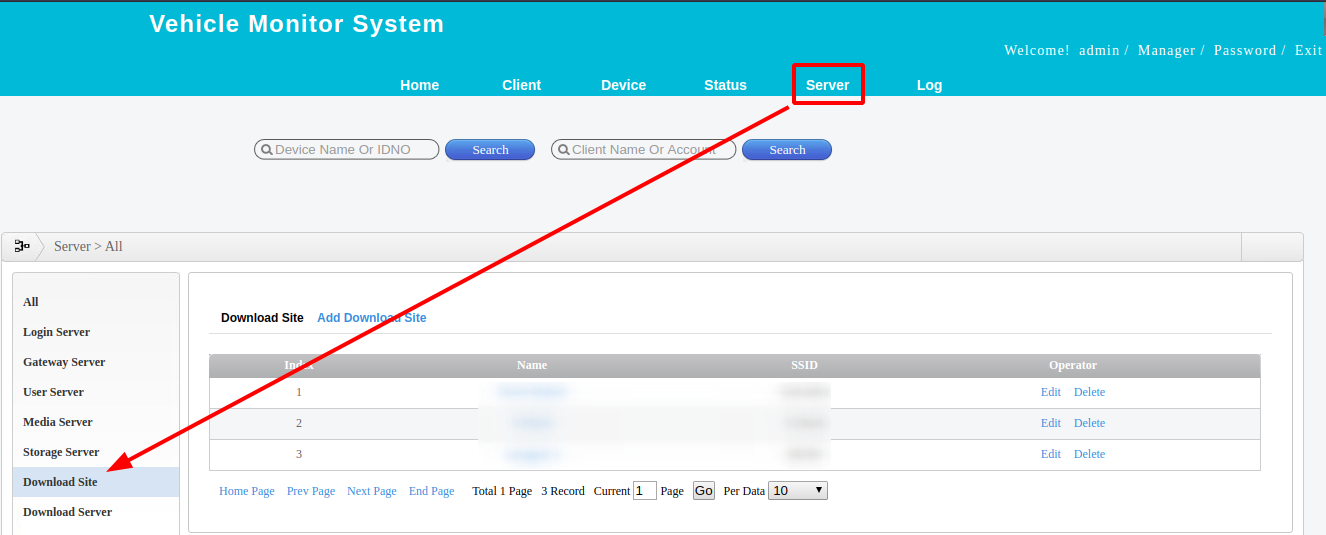Edit the first download site row
Viewport: 1326px width, 535px height.
[x=1050, y=392]
